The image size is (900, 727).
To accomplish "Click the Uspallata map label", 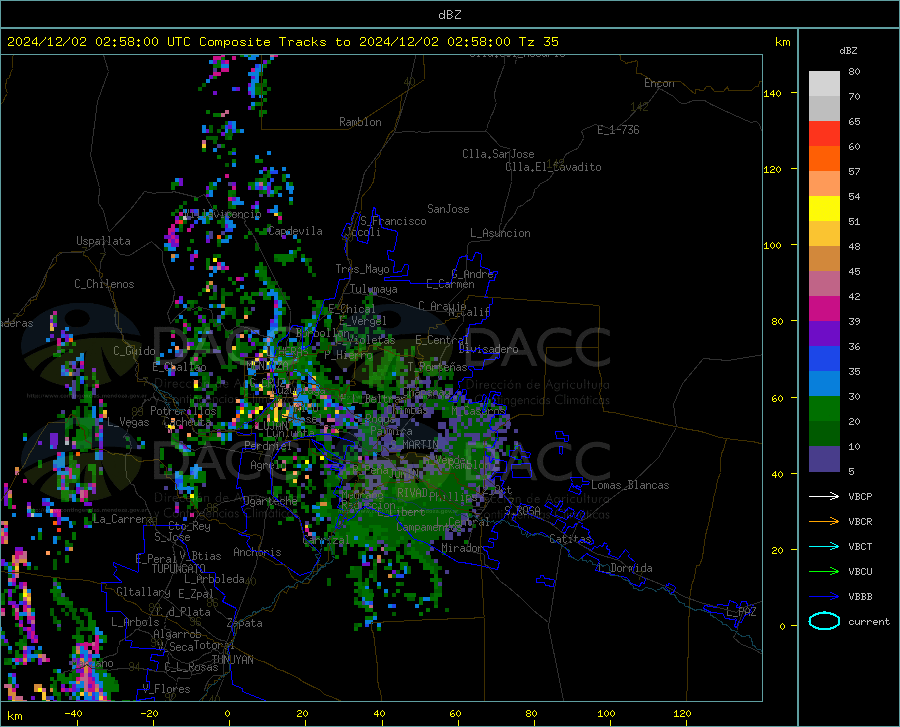I will [103, 241].
